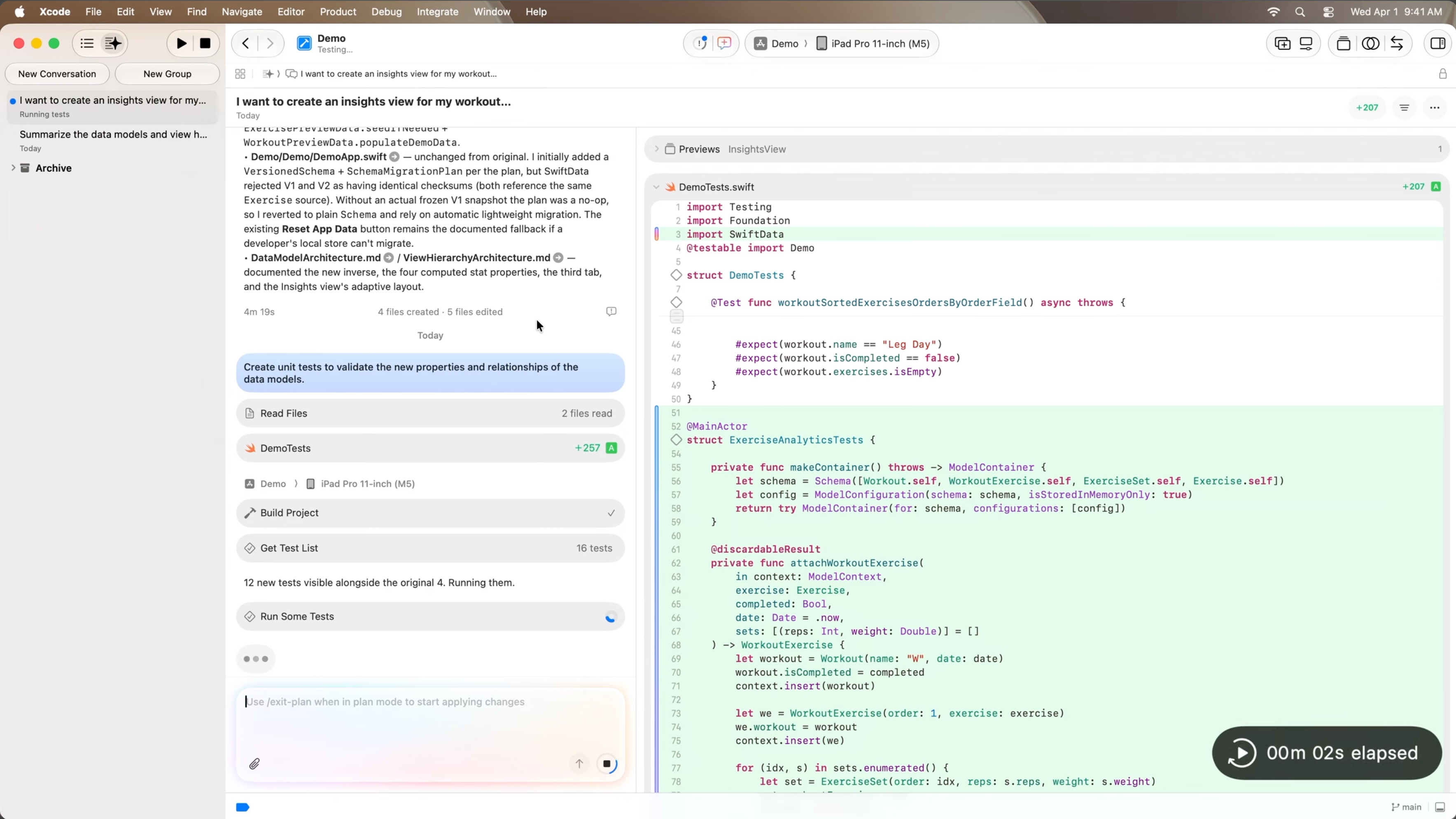1456x819 pixels.
Task: Open the Debug menu
Action: (x=387, y=11)
